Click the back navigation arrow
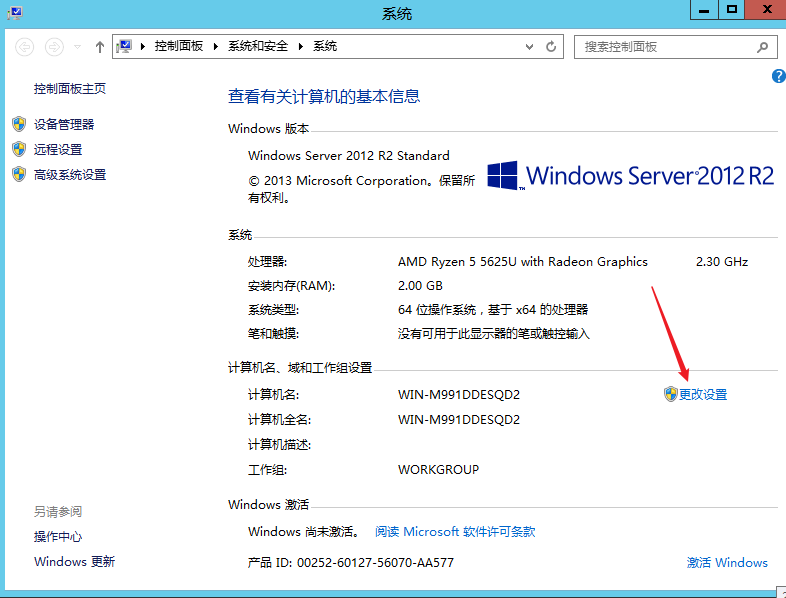 (x=25, y=47)
